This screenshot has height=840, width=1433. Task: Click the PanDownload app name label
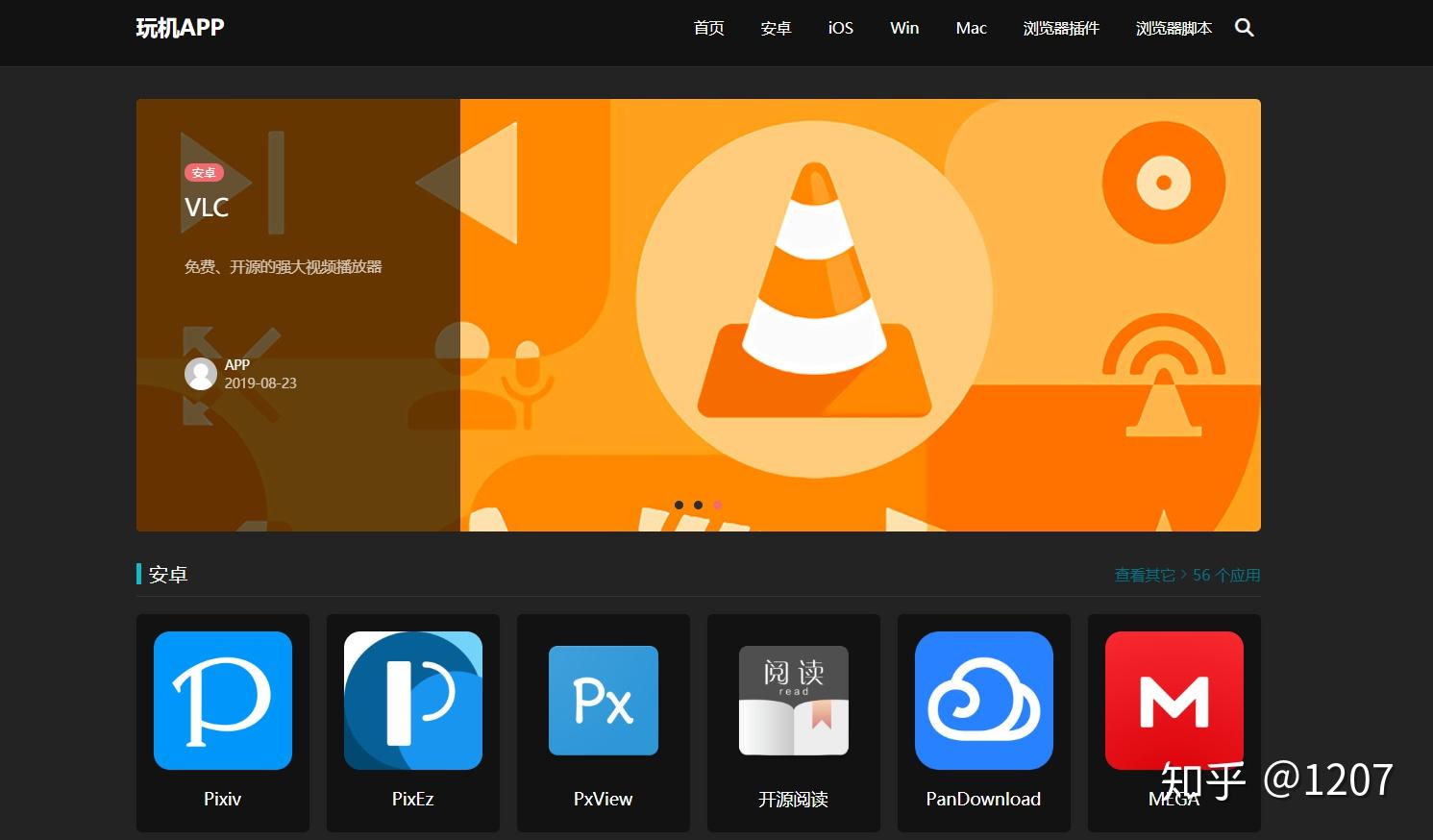point(983,799)
